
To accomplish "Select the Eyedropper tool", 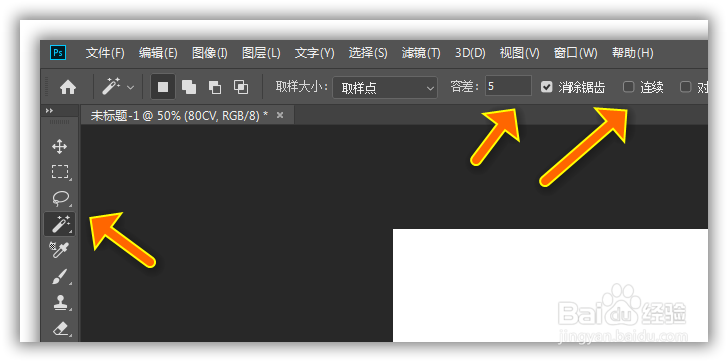I will 59,250.
